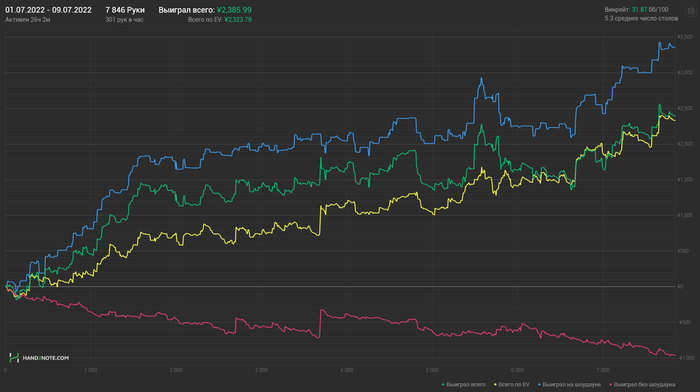Click '5.3 среднее число столов' text
This screenshot has width=700, height=392.
point(641,18)
